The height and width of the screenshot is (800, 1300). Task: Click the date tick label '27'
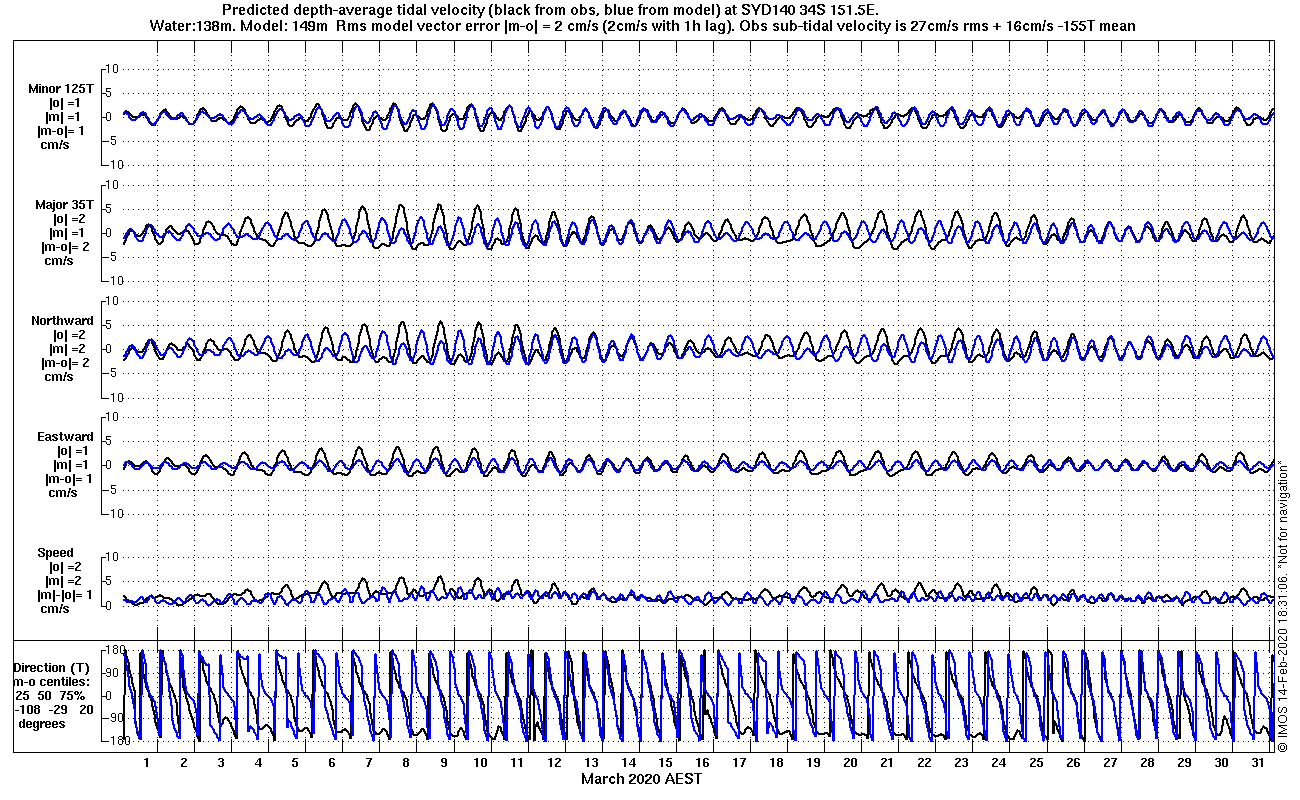1109,762
